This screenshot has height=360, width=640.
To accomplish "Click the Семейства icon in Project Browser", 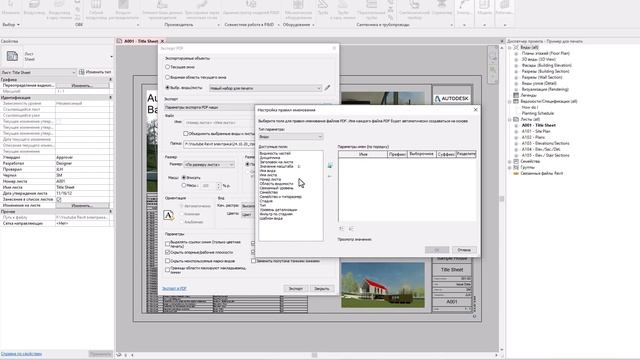I will (516, 161).
